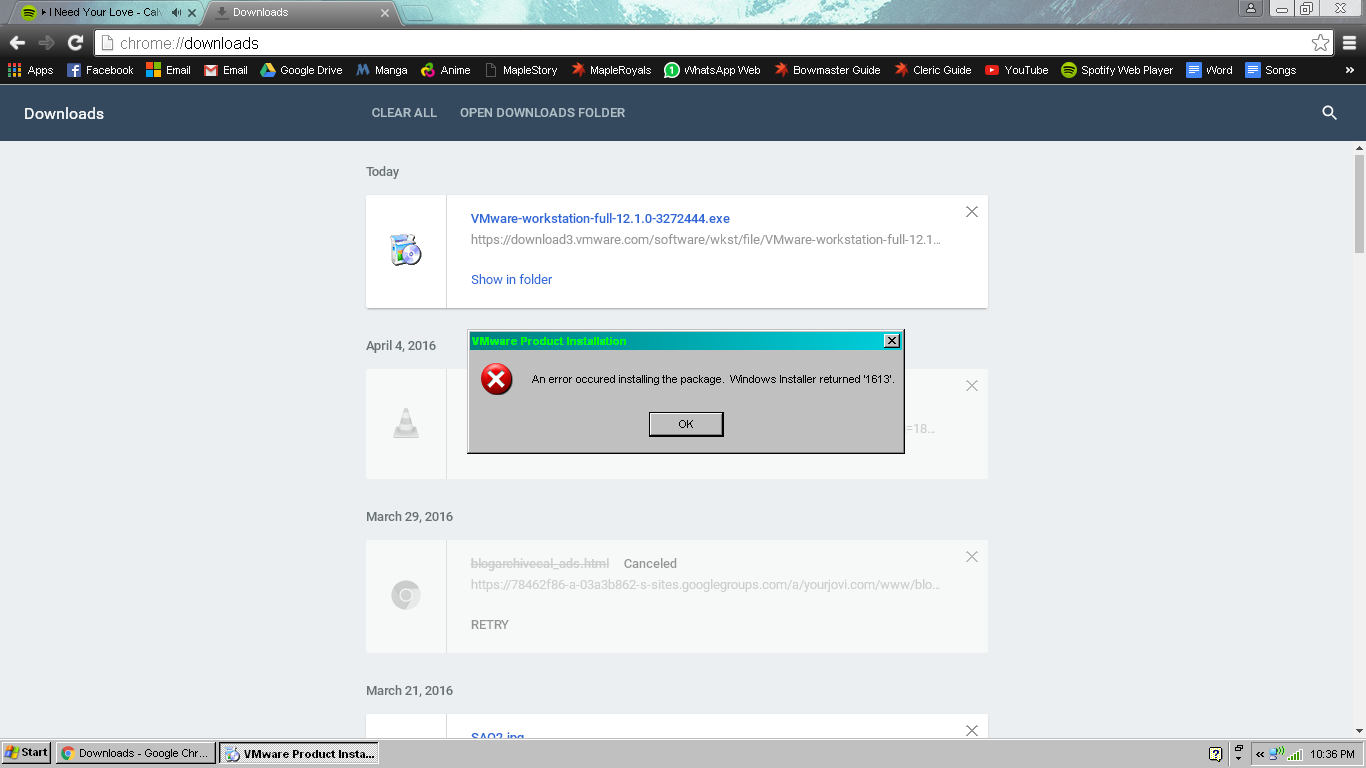Viewport: 1366px width, 768px height.
Task: Click OK in the VMware error dialog
Action: [x=685, y=424]
